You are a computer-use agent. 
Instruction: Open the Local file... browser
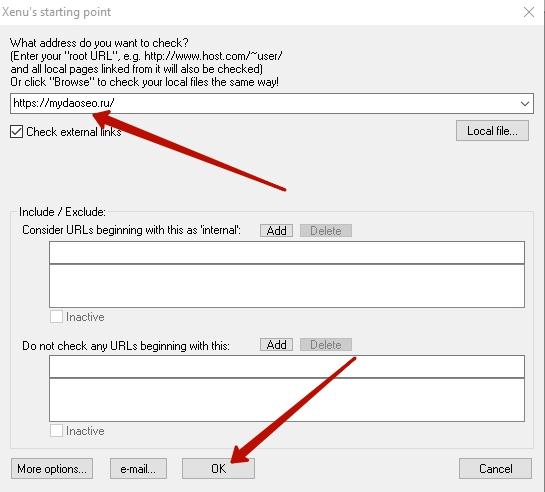492,131
